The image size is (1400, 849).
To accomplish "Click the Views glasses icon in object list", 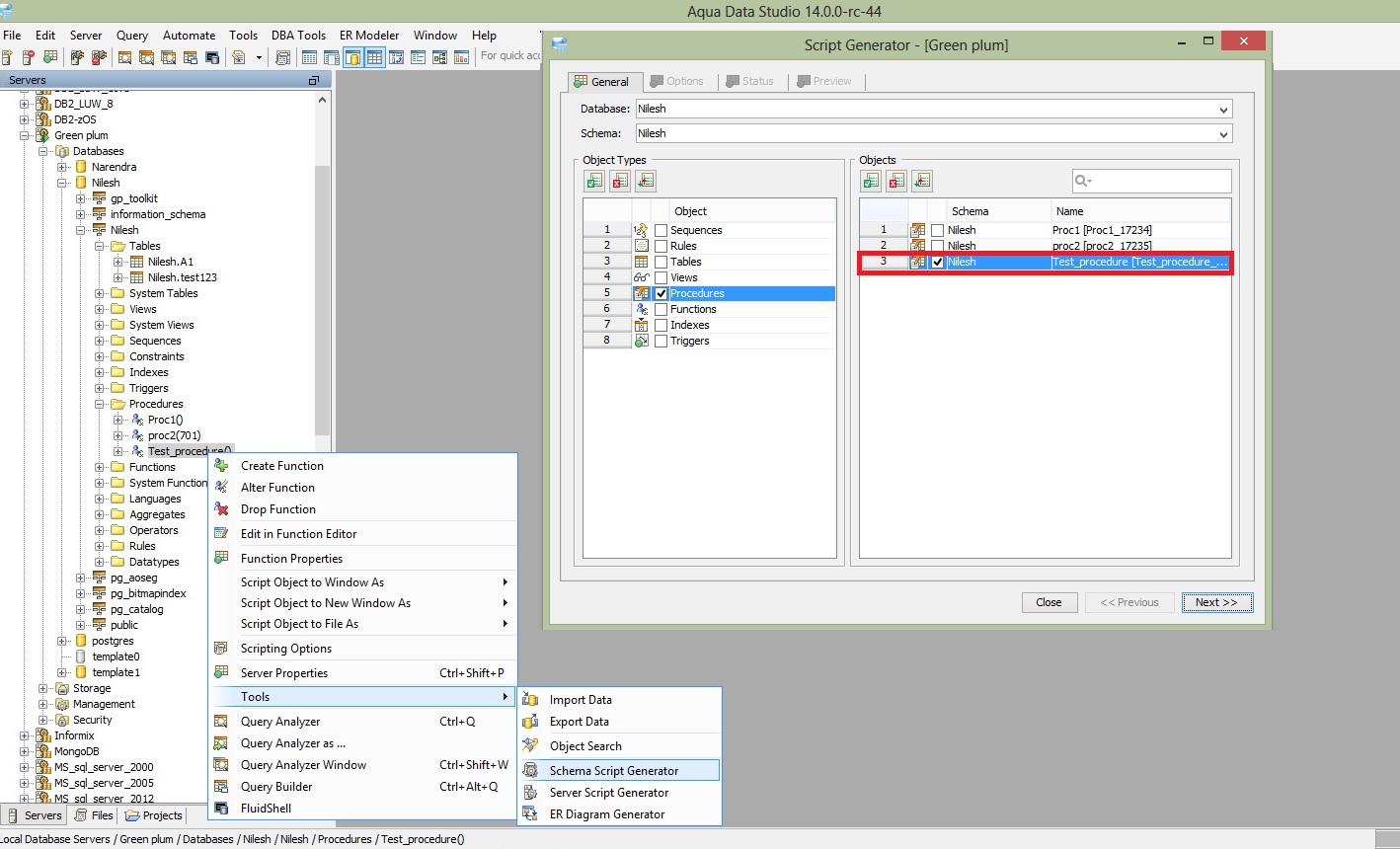I will click(x=641, y=277).
